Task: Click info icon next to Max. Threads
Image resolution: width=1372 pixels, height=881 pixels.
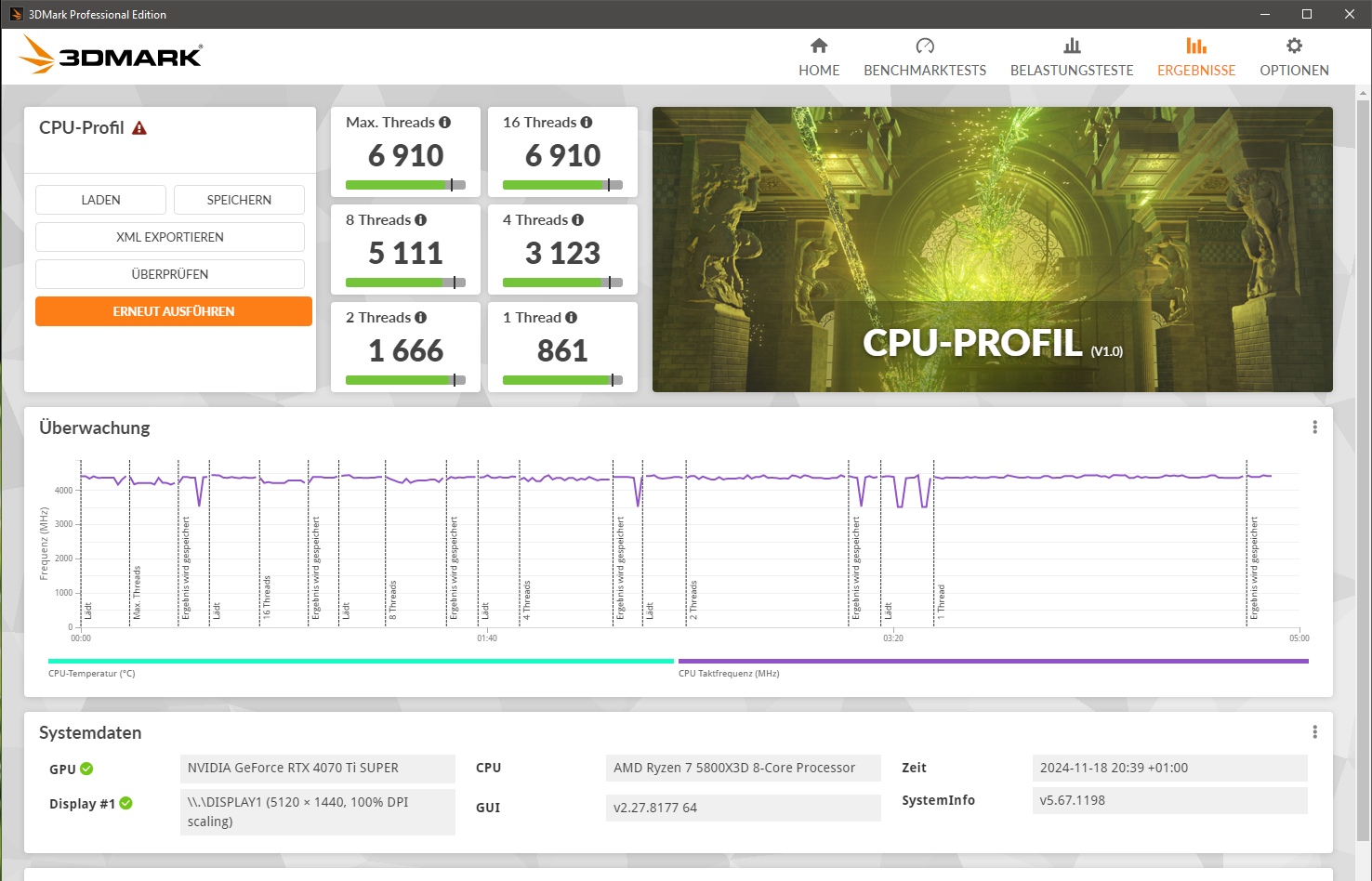Action: [445, 123]
